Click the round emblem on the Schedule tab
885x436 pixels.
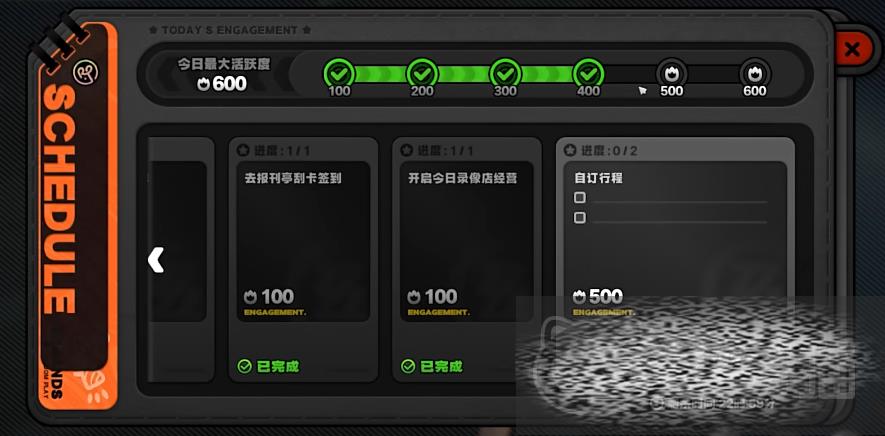[x=85, y=72]
